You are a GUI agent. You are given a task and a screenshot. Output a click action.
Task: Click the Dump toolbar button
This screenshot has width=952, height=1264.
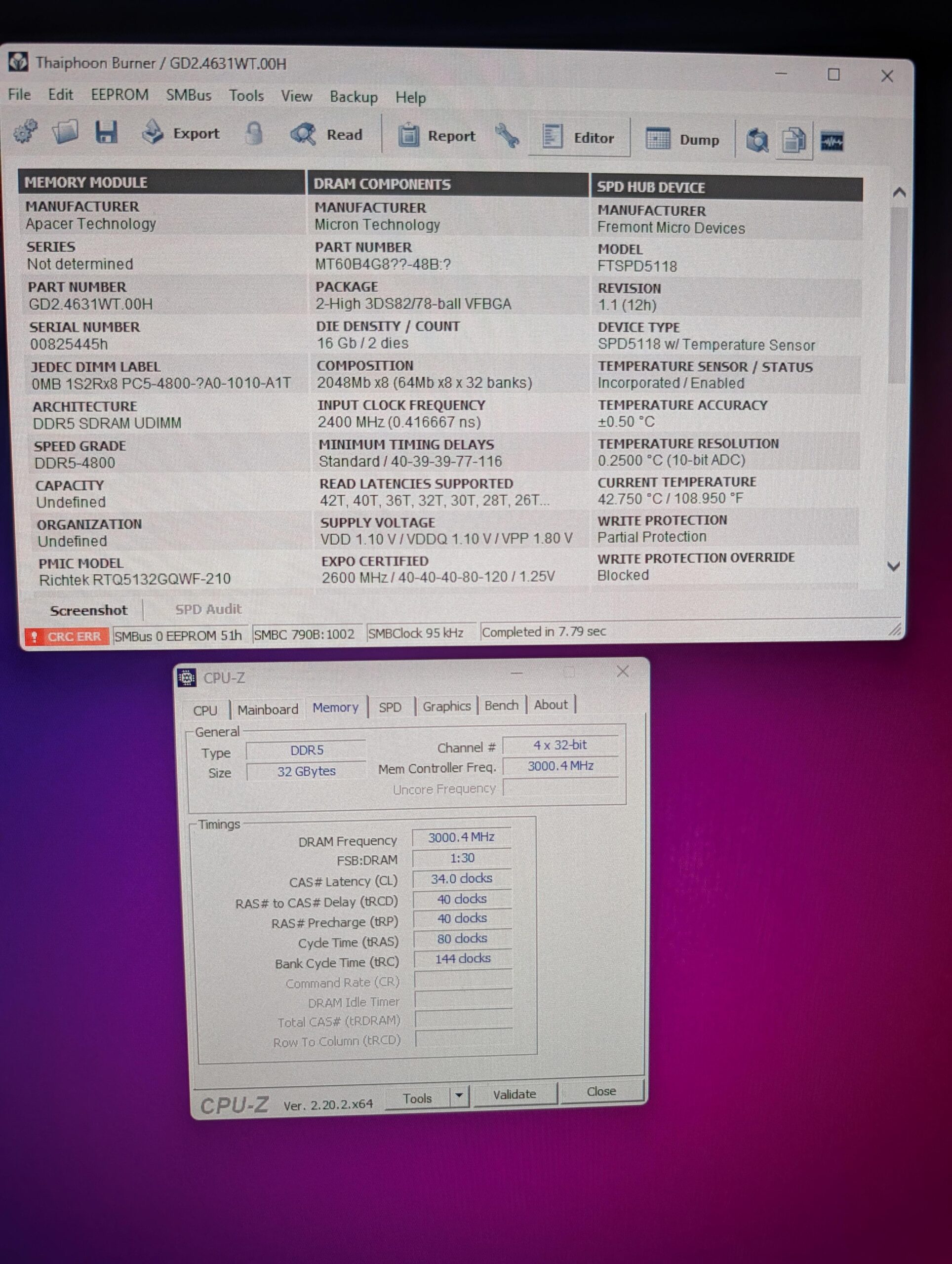682,139
